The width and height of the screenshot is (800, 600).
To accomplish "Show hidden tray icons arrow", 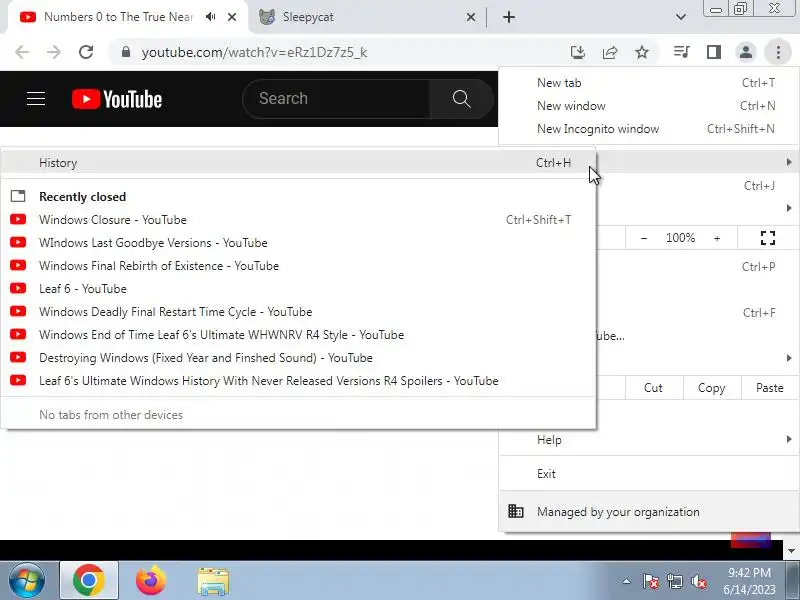I will [x=627, y=581].
